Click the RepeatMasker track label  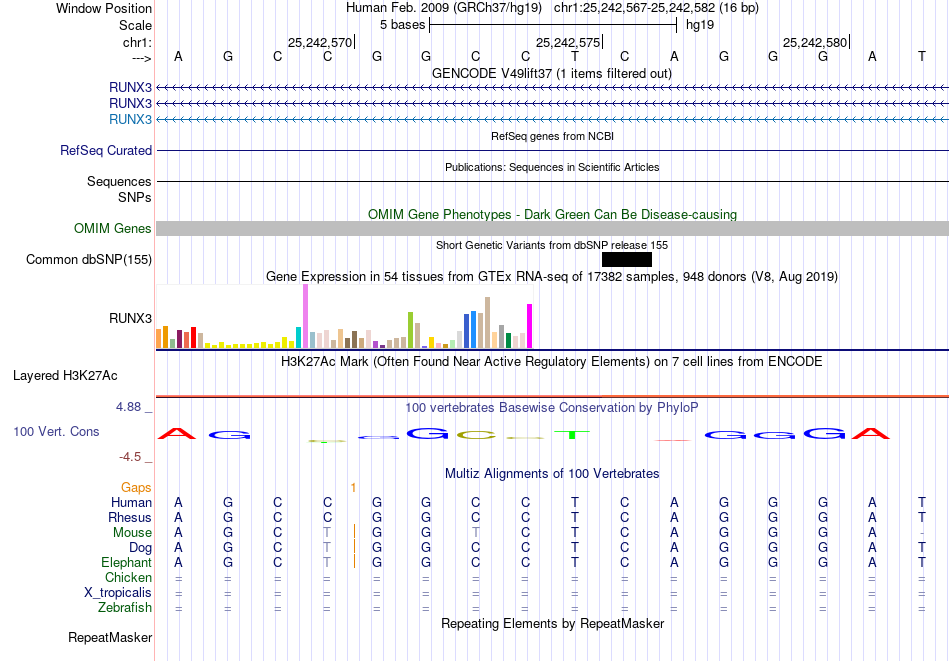coord(110,637)
